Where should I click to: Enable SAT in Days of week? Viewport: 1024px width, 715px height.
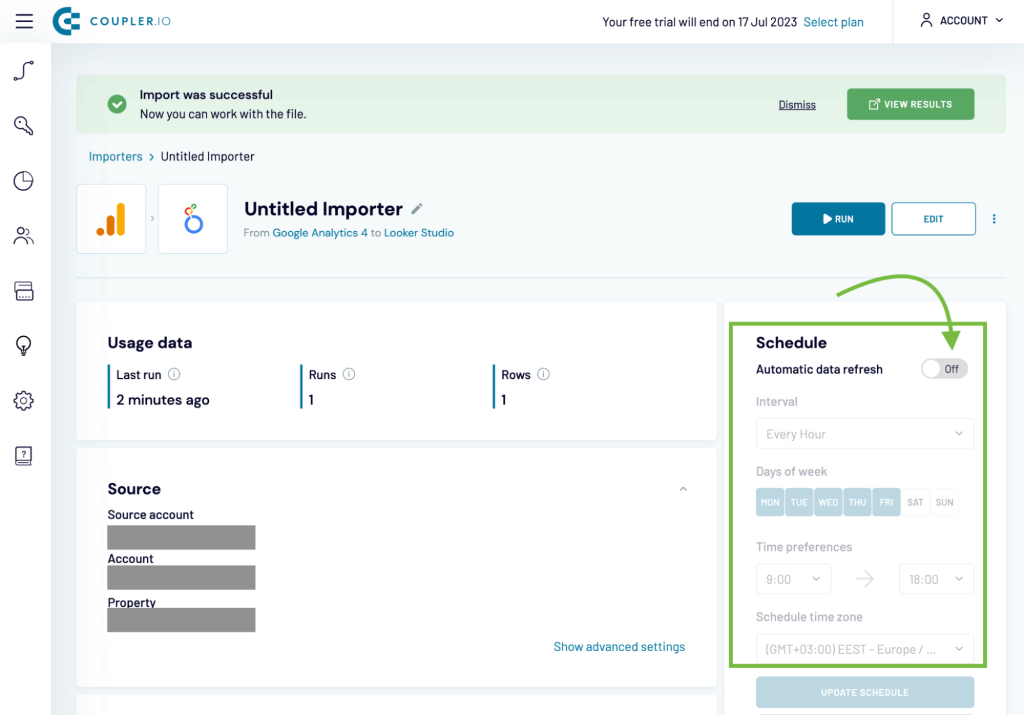(915, 501)
